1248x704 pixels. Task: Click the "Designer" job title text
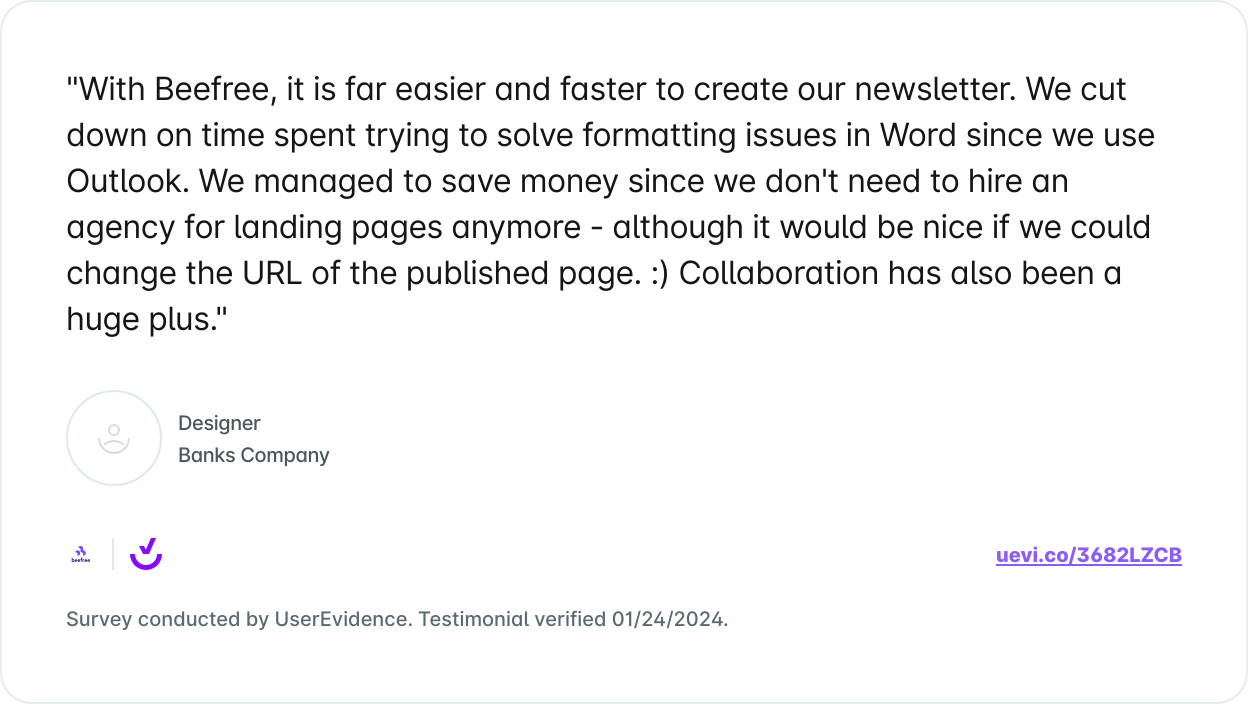pos(219,423)
